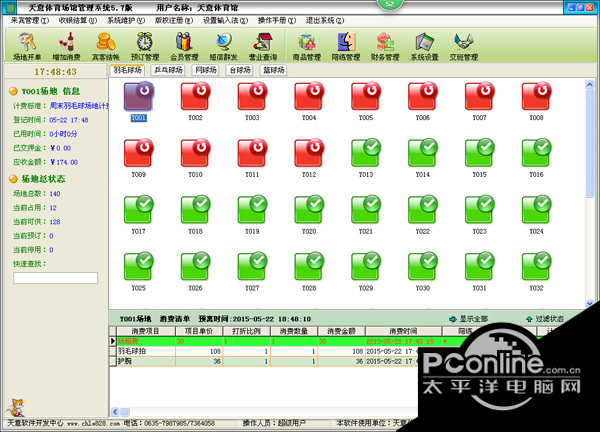Switch to the 羽毛球场 tab
Image resolution: width=600 pixels, height=432 pixels.
coord(127,70)
